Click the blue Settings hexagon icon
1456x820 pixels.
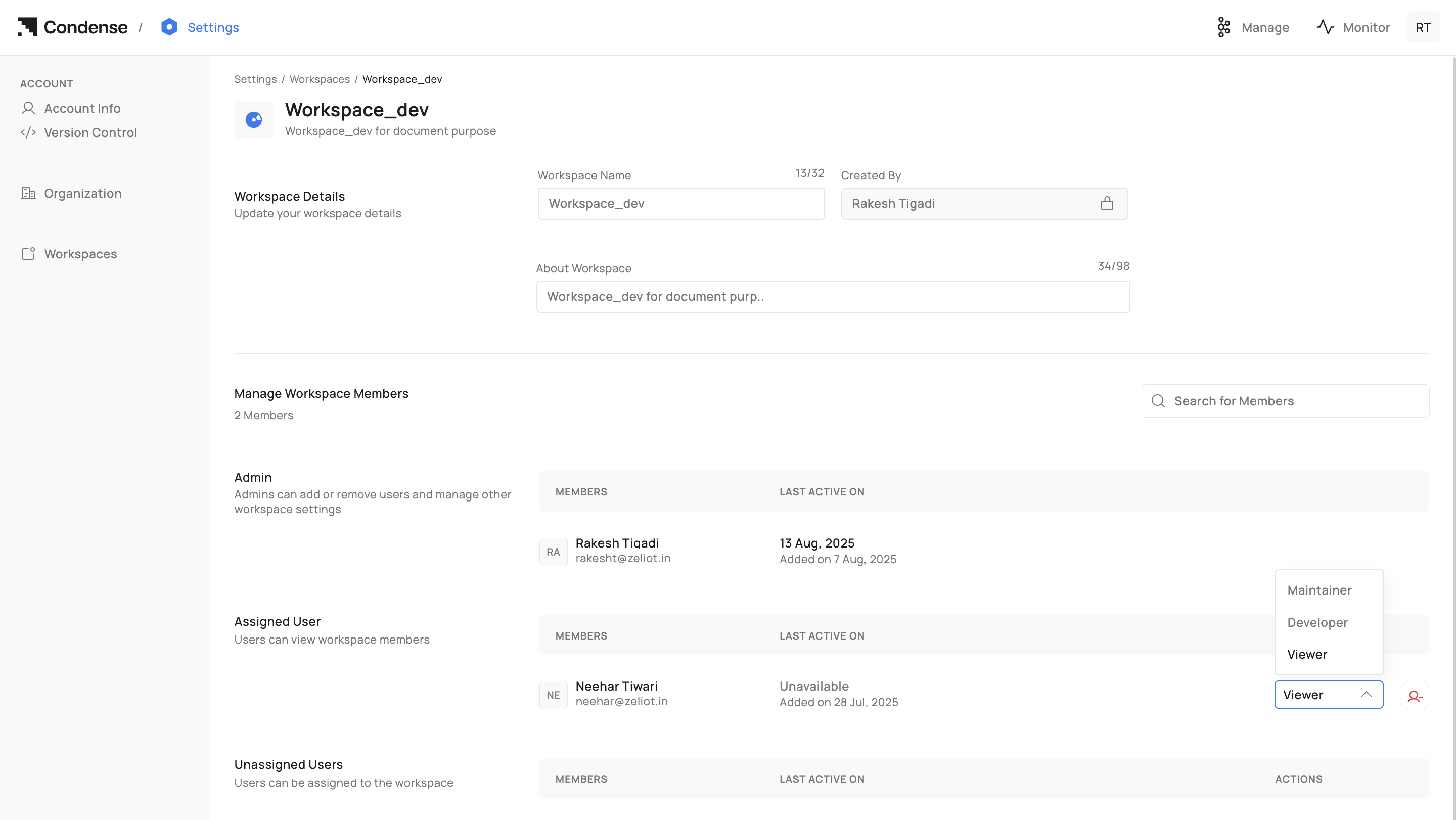coord(169,27)
